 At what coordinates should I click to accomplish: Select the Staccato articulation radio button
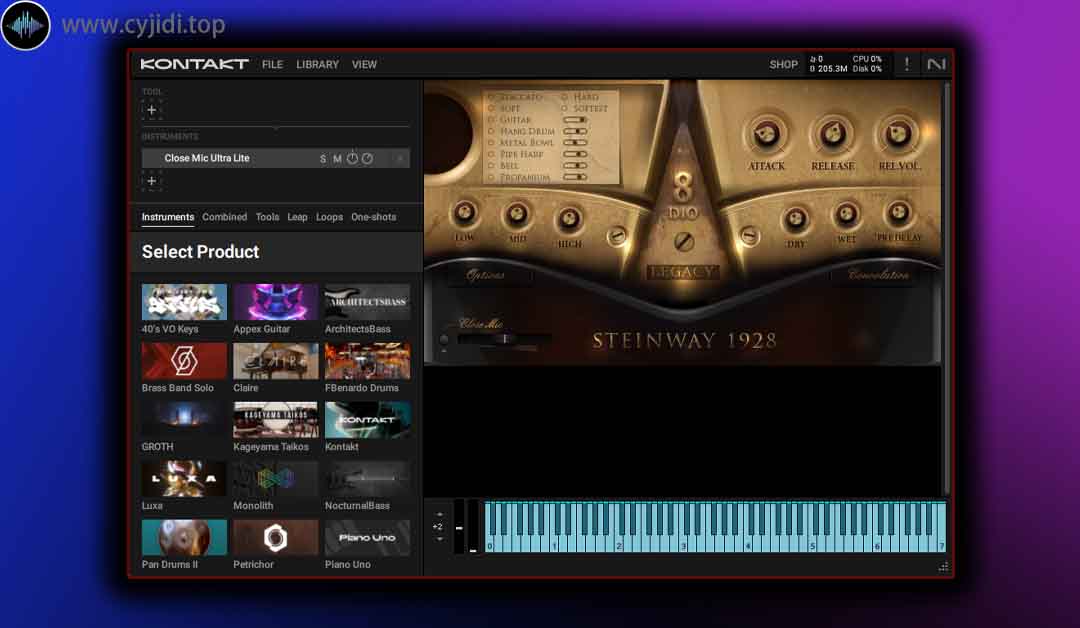492,97
